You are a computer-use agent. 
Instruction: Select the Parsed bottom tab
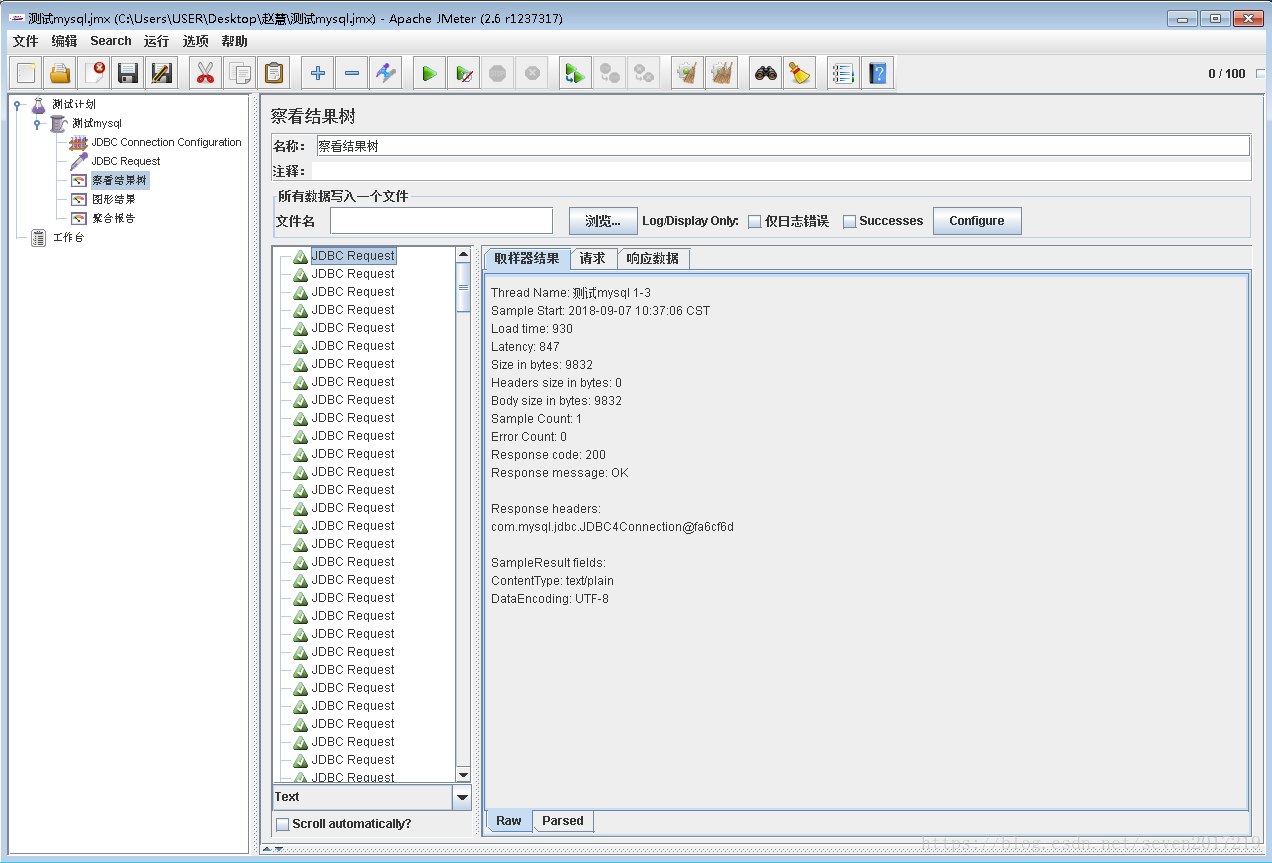point(563,821)
